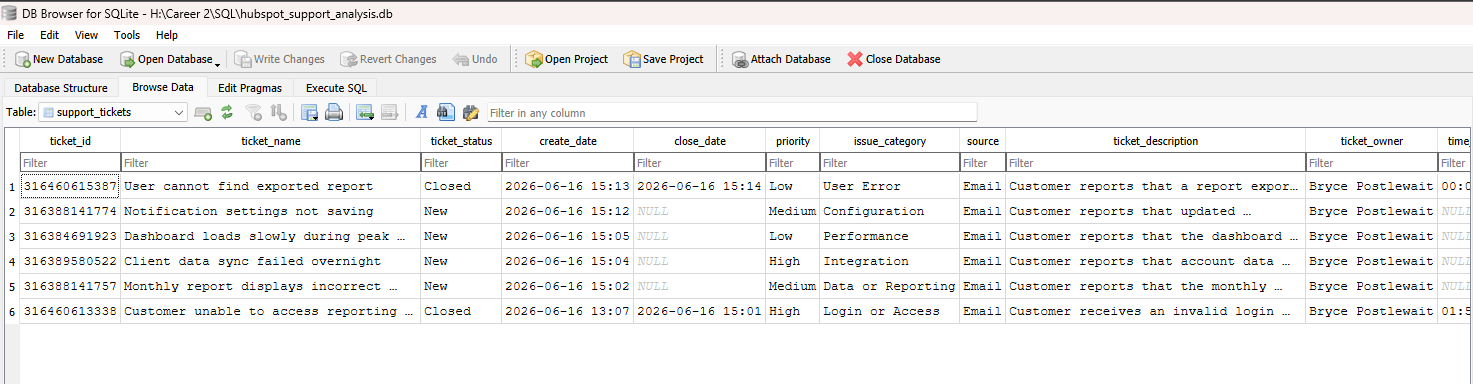Click the find in cells binoculars icon
This screenshot has width=1473, height=384.
446,112
